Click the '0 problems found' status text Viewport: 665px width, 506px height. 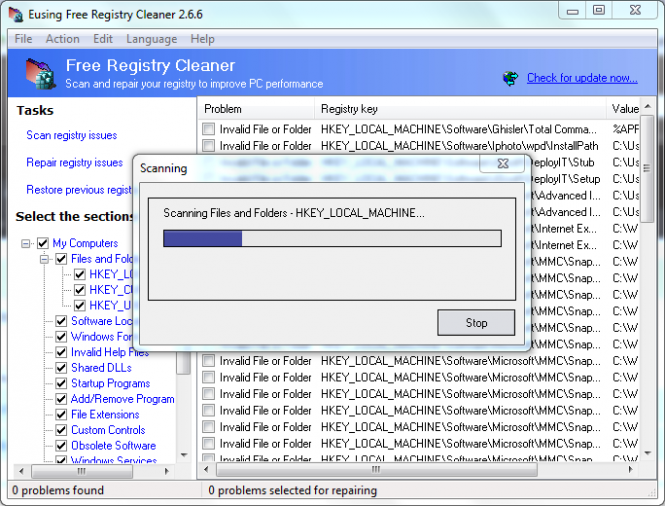(x=58, y=490)
